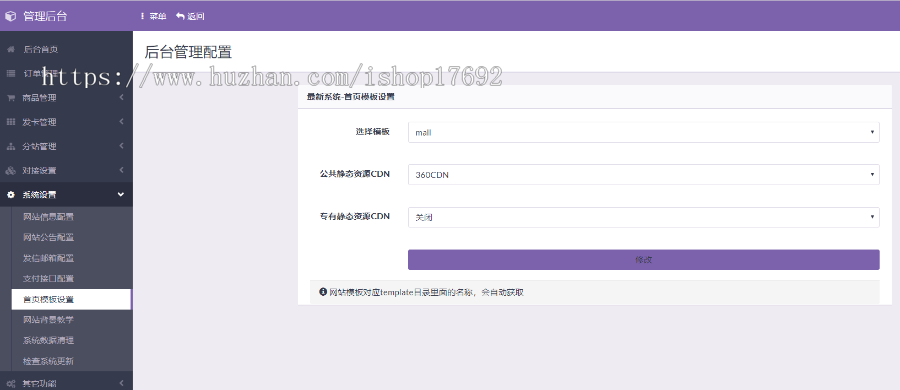900x390 pixels.
Task: Click the 公共静态资源CDN field label
Action: coord(355,174)
